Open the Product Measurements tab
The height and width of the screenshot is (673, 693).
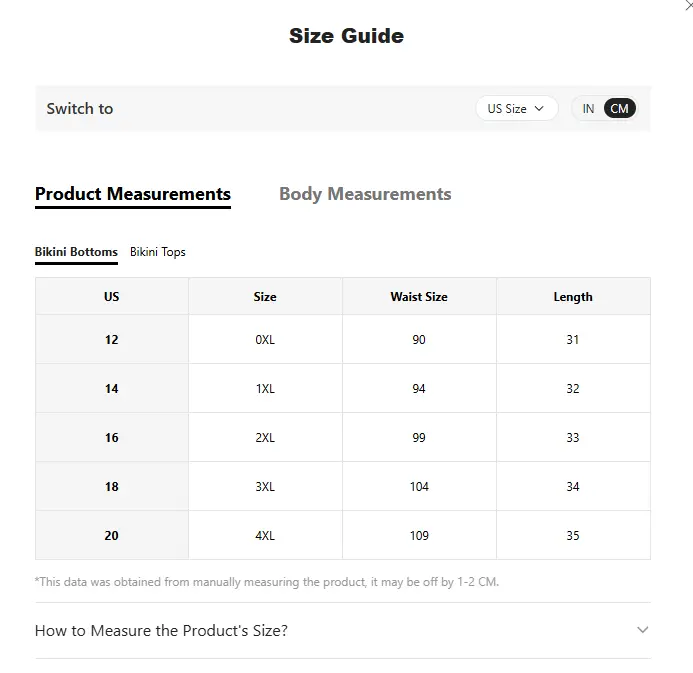(x=133, y=194)
